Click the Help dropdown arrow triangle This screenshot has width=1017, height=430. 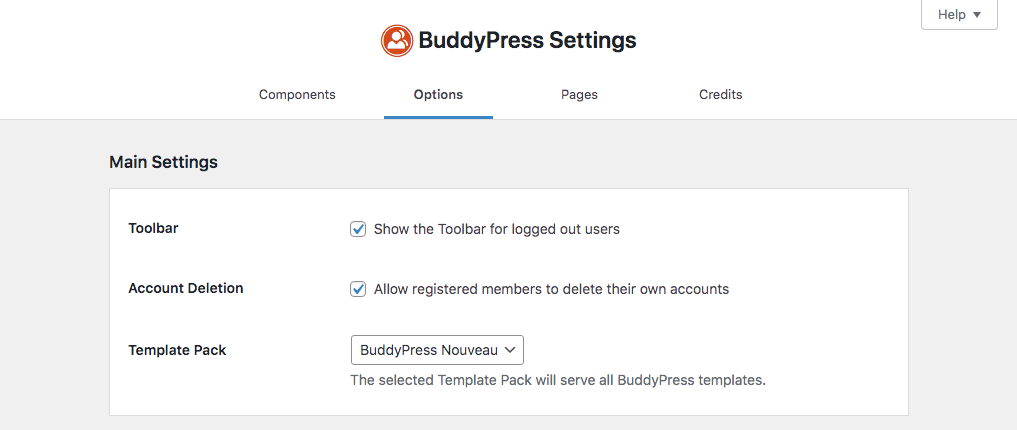tap(977, 15)
